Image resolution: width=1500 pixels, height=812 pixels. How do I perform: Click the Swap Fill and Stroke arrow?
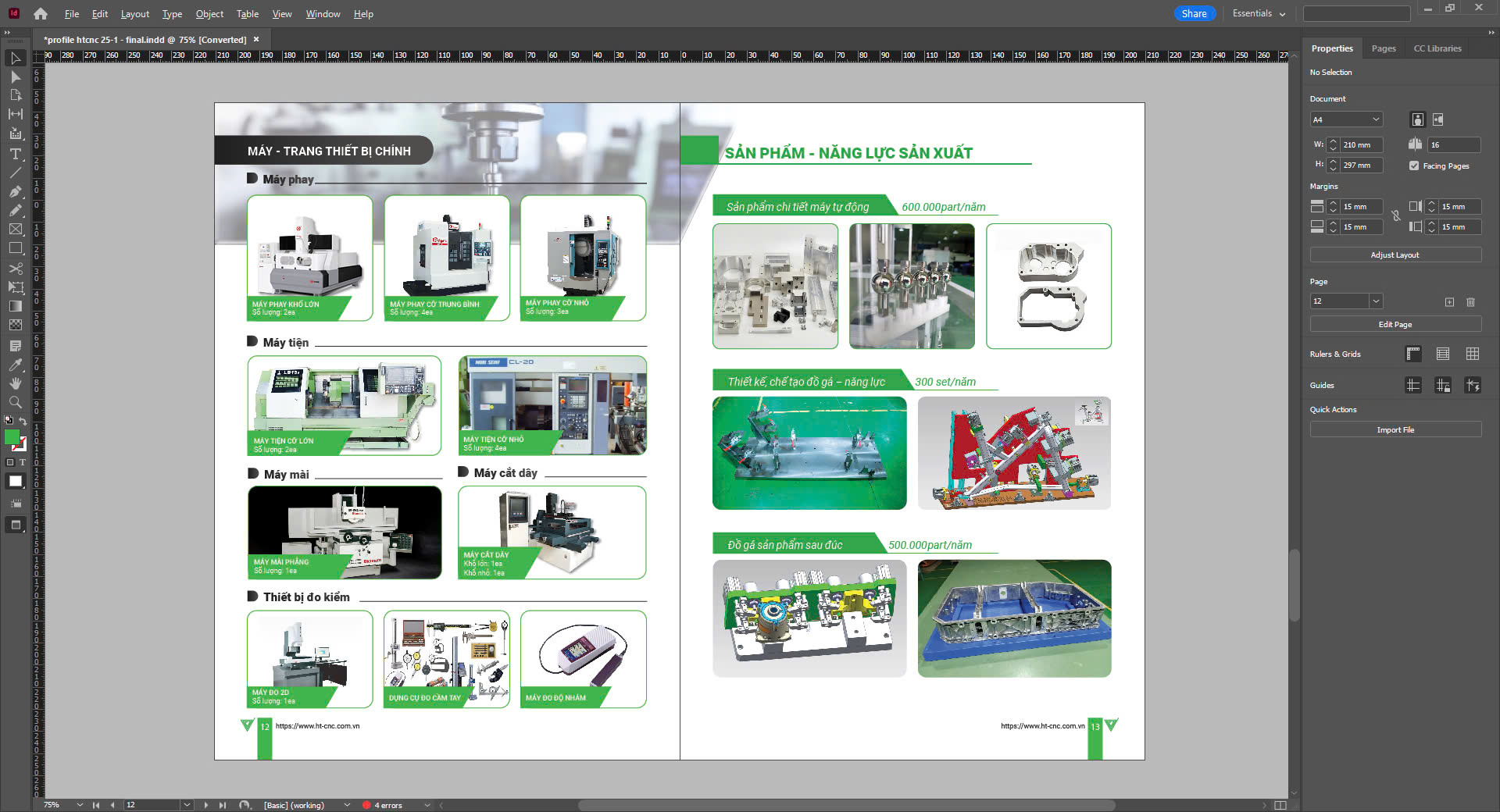[23, 421]
